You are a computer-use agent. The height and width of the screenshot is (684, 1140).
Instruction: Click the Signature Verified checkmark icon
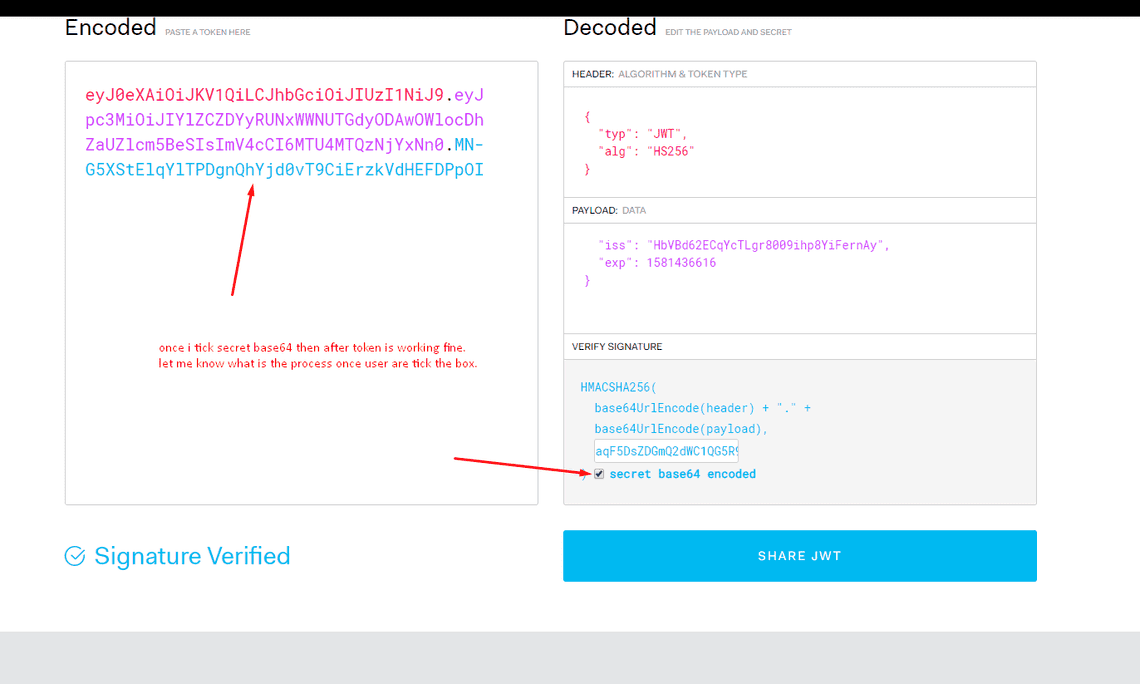pyautogui.click(x=75, y=556)
